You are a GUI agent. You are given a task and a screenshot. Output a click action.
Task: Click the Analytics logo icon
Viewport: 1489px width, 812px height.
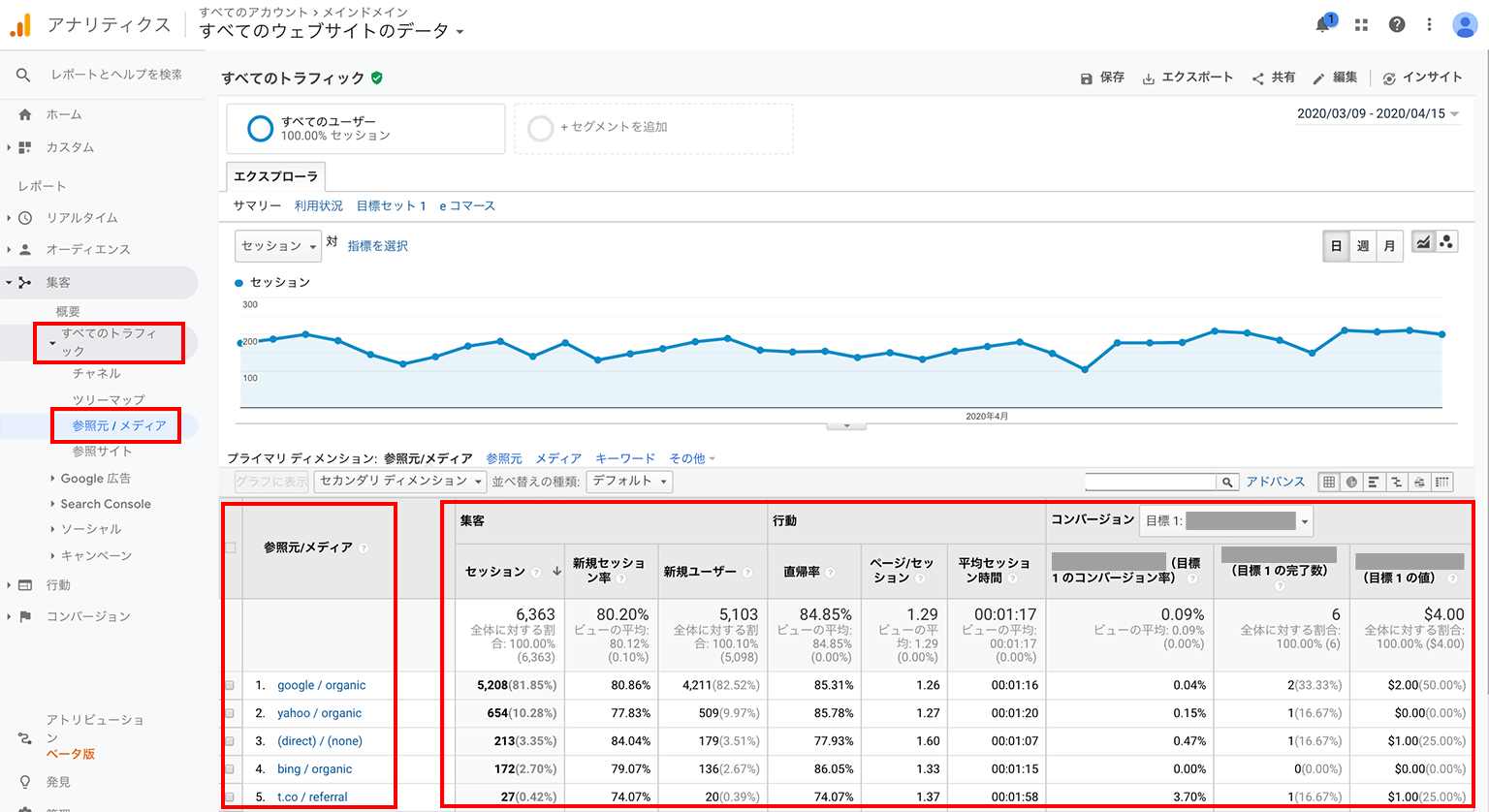pos(20,25)
